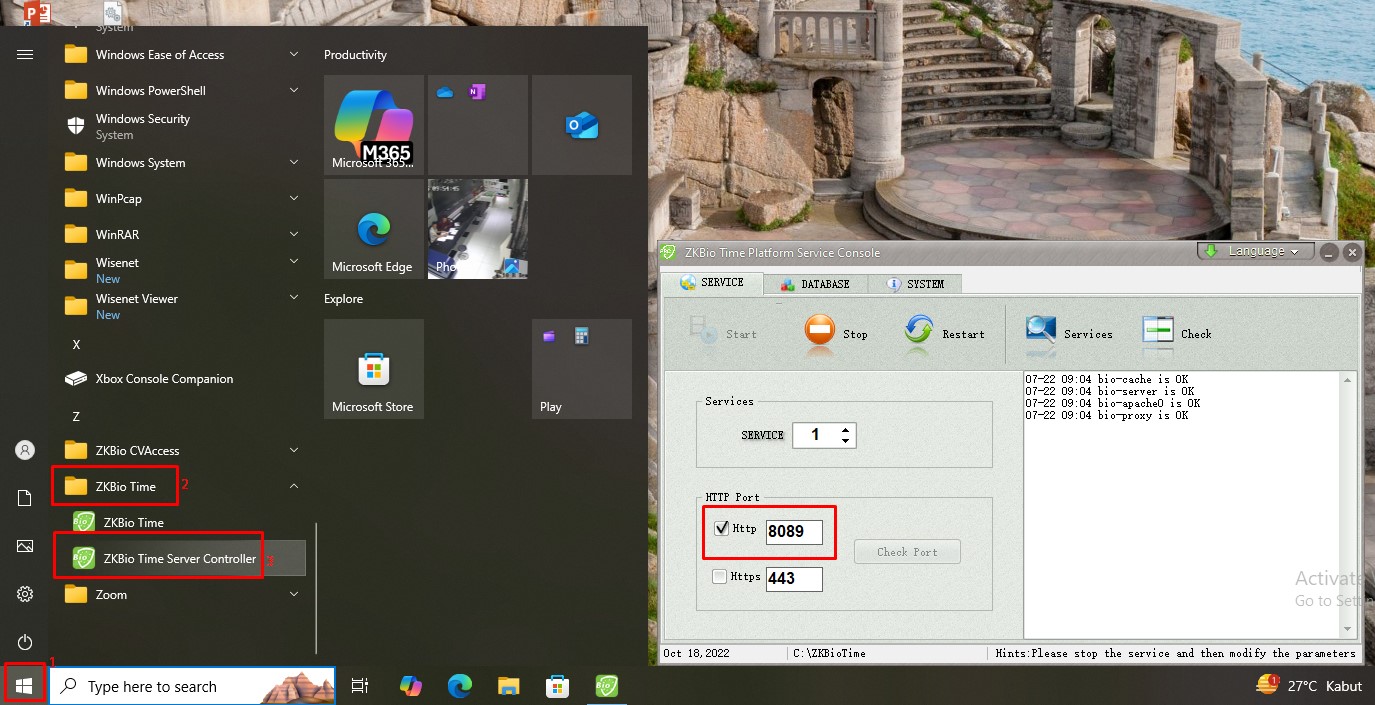Increase the SERVICE count with up arrow
Screen dimensions: 1375x705
pyautogui.click(x=846, y=430)
